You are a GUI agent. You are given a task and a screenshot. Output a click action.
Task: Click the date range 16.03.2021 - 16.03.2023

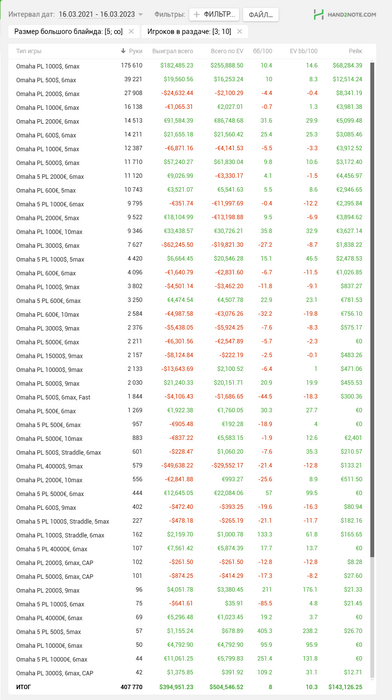pyautogui.click(x=96, y=14)
